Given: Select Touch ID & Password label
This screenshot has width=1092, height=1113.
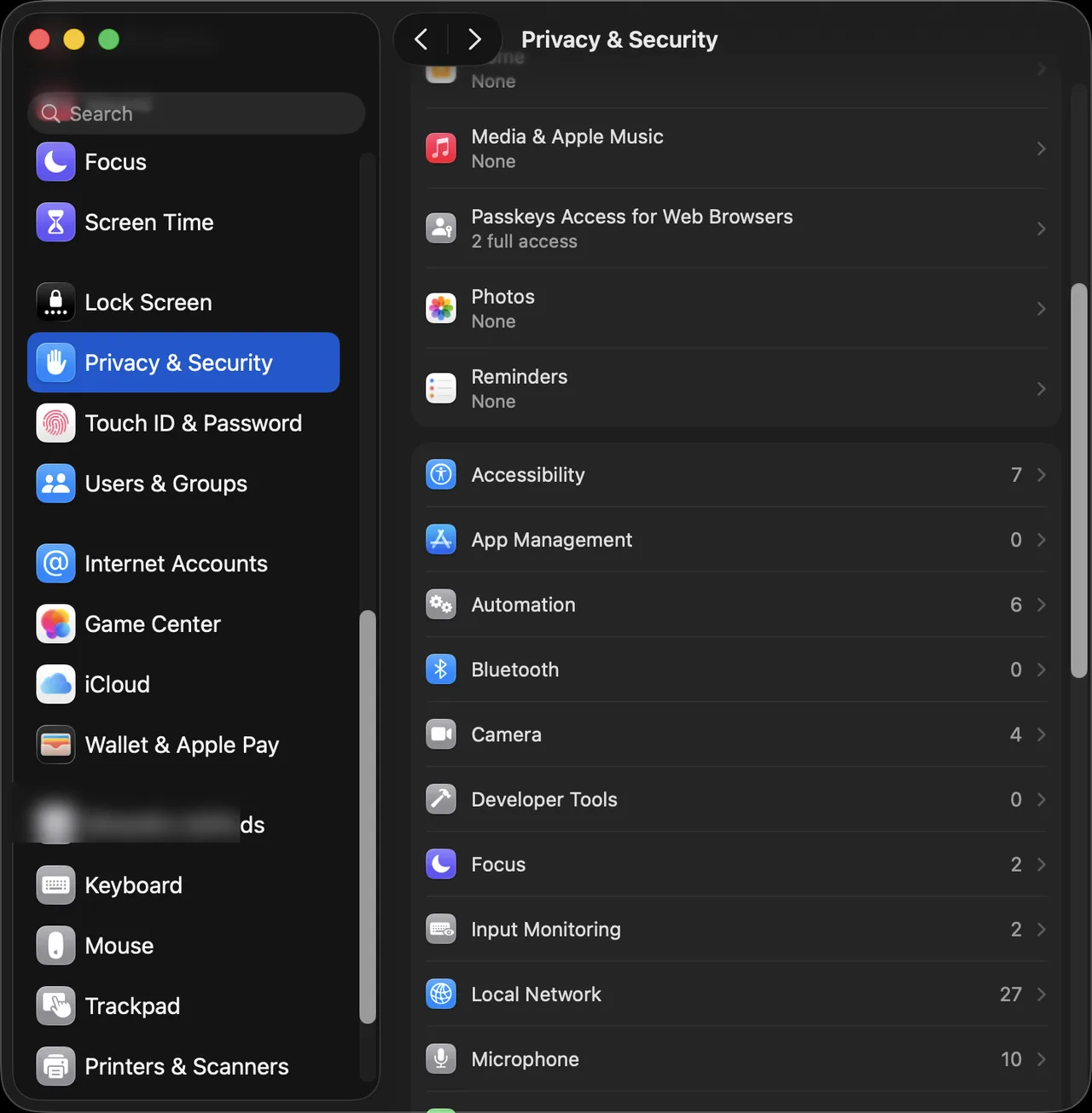Looking at the screenshot, I should pyautogui.click(x=194, y=423).
